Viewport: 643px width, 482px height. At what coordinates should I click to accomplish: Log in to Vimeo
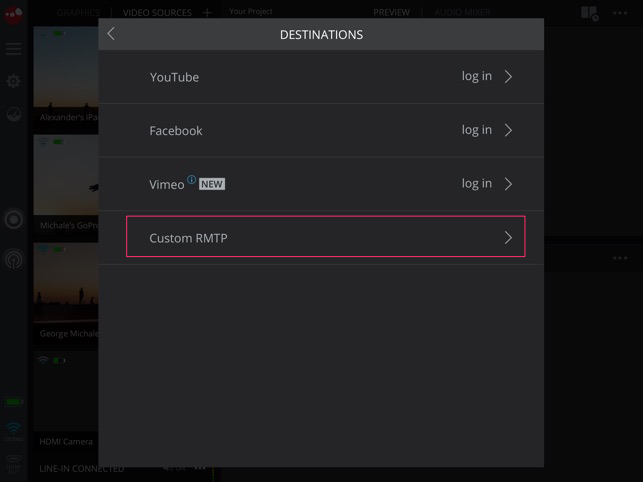click(x=477, y=183)
